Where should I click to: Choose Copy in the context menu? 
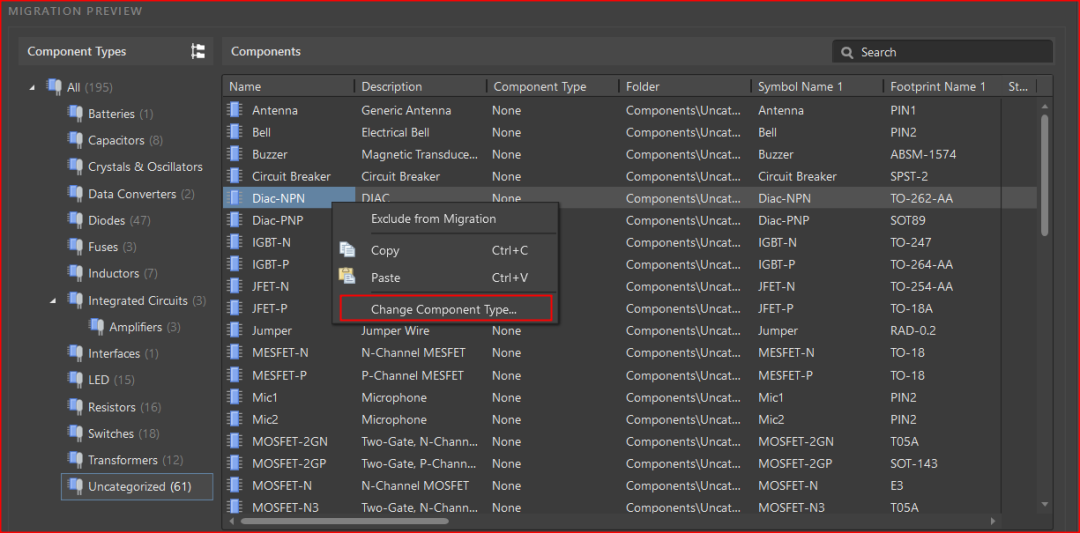(x=446, y=251)
